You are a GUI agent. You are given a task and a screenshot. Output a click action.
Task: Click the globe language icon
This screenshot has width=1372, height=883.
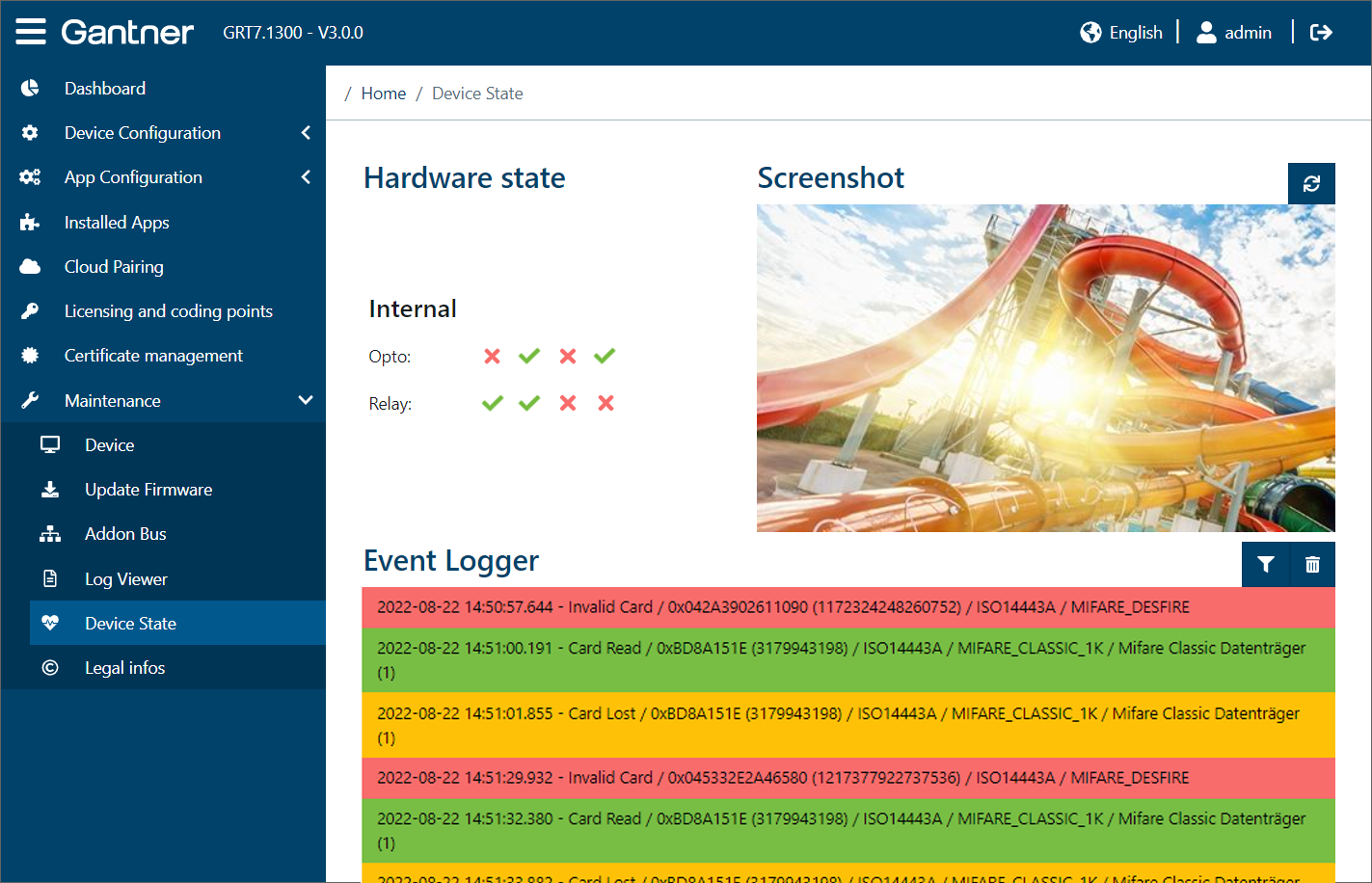[1090, 33]
